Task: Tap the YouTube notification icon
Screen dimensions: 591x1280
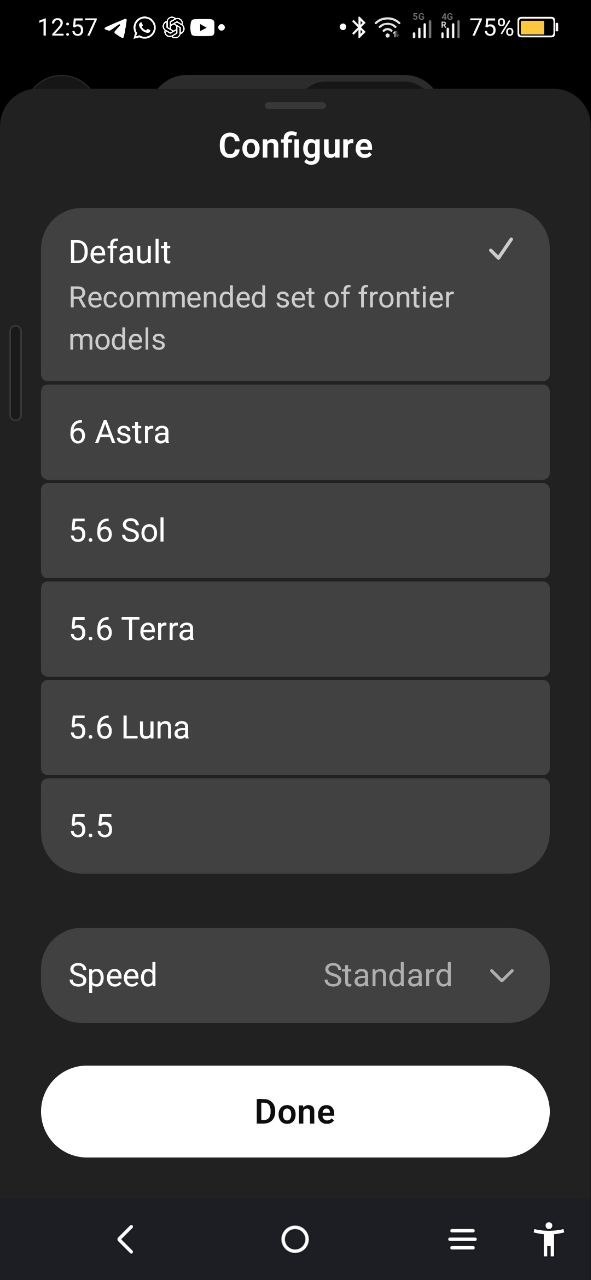Action: point(202,28)
